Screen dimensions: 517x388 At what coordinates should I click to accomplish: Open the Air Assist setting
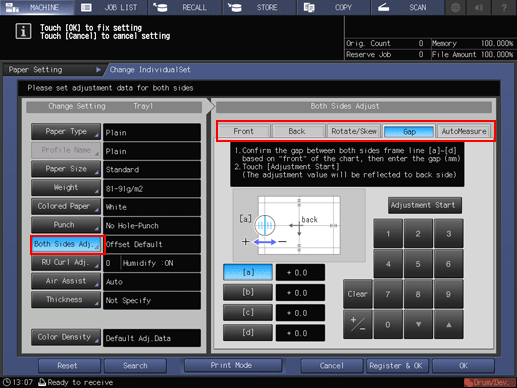[66, 281]
